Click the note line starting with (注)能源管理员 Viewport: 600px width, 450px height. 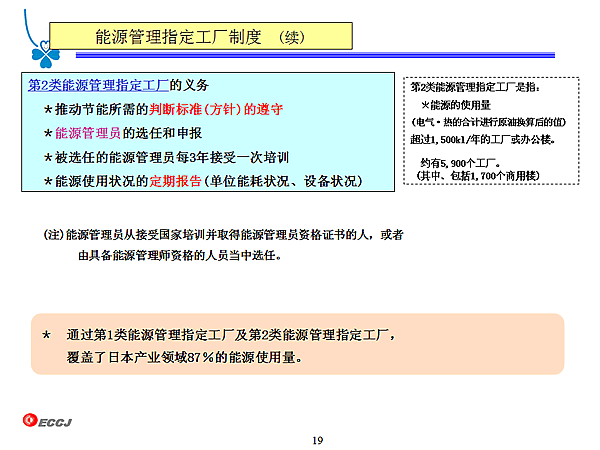(223, 235)
